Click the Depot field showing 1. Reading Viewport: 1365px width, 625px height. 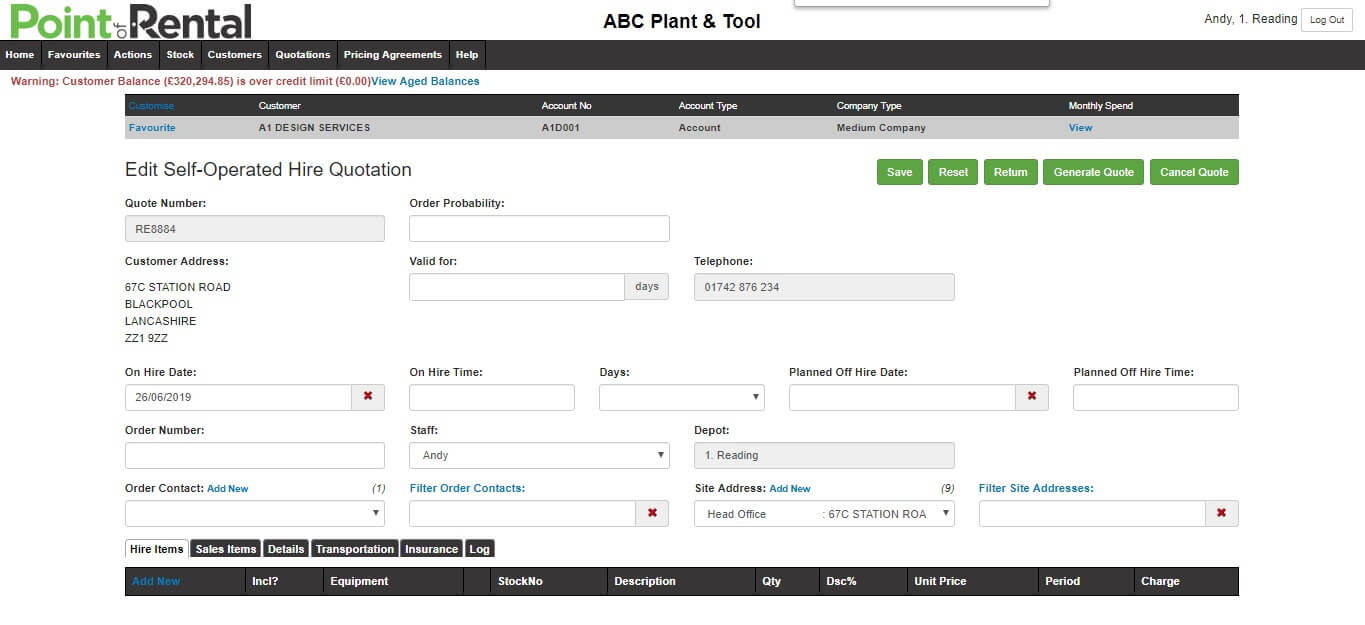click(x=825, y=455)
